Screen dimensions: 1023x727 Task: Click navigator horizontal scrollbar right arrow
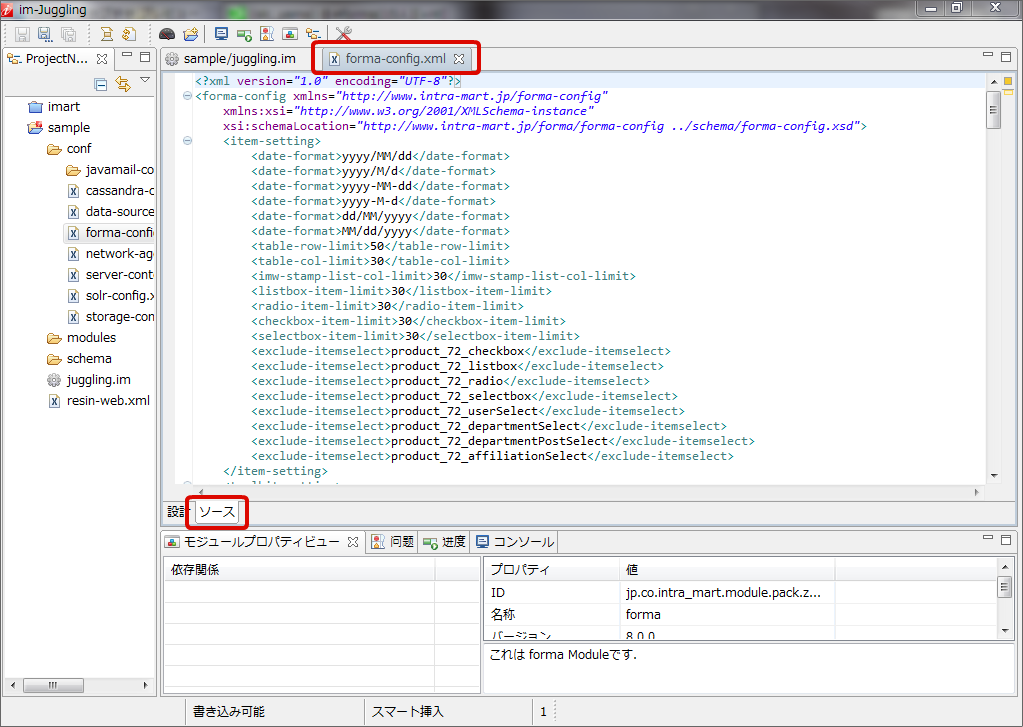pos(145,685)
